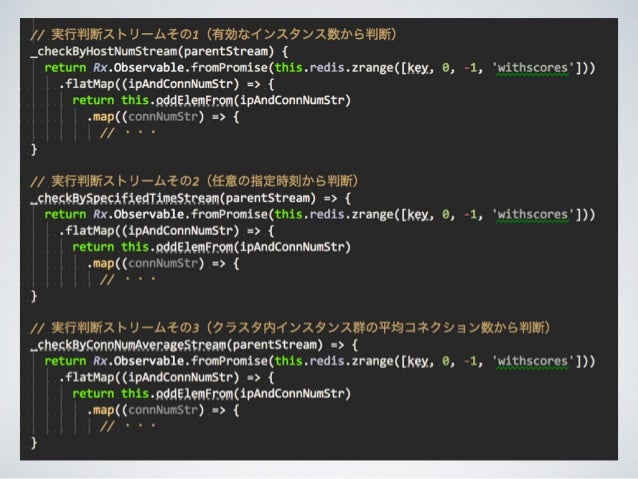Screen dimensions: 638x479
Task: Click redis.zrange call in _checkByHostNumStream
Action: pos(351,68)
